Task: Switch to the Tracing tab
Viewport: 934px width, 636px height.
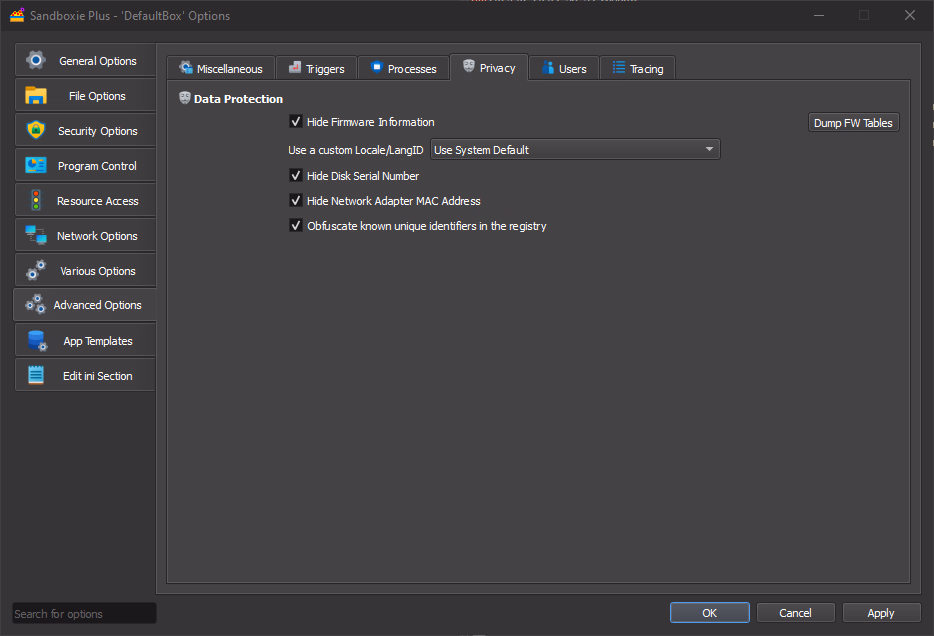Action: tap(637, 69)
